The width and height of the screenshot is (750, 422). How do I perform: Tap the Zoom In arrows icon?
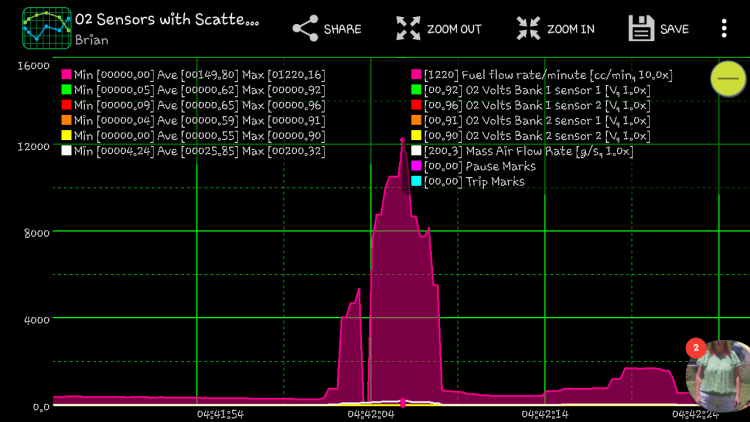click(x=528, y=28)
